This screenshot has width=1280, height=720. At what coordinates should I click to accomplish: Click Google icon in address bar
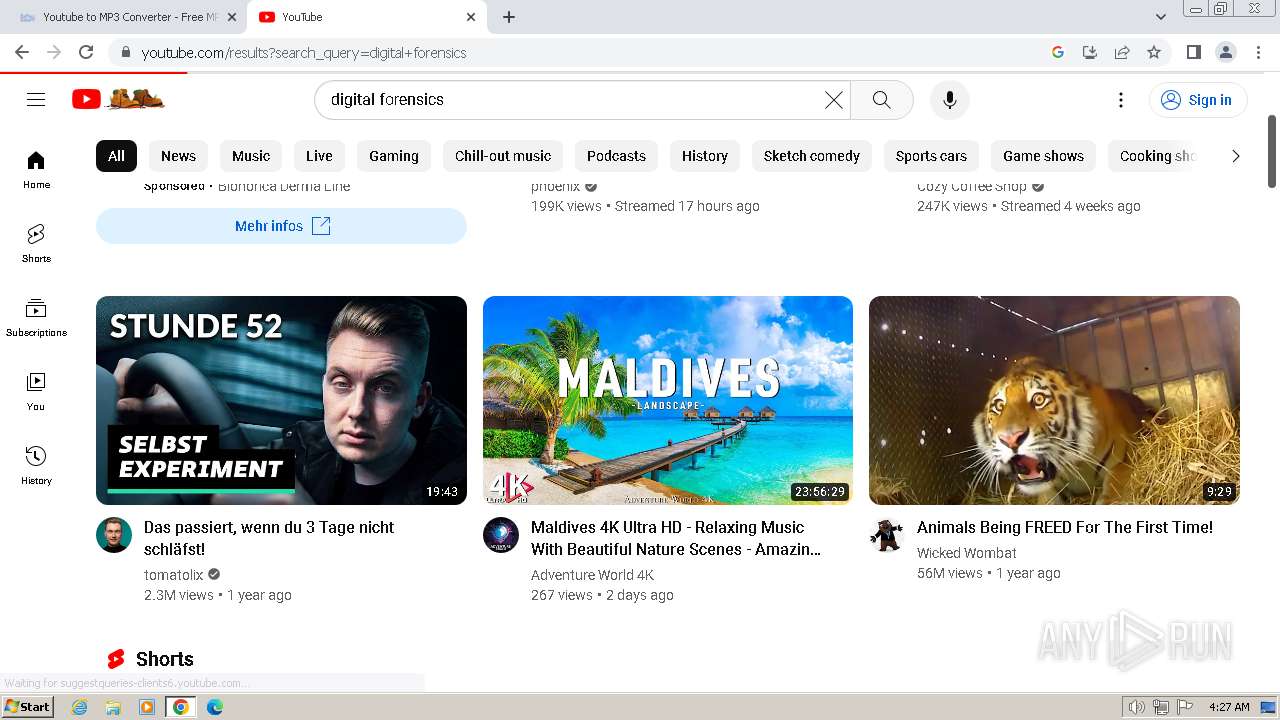[1058, 52]
